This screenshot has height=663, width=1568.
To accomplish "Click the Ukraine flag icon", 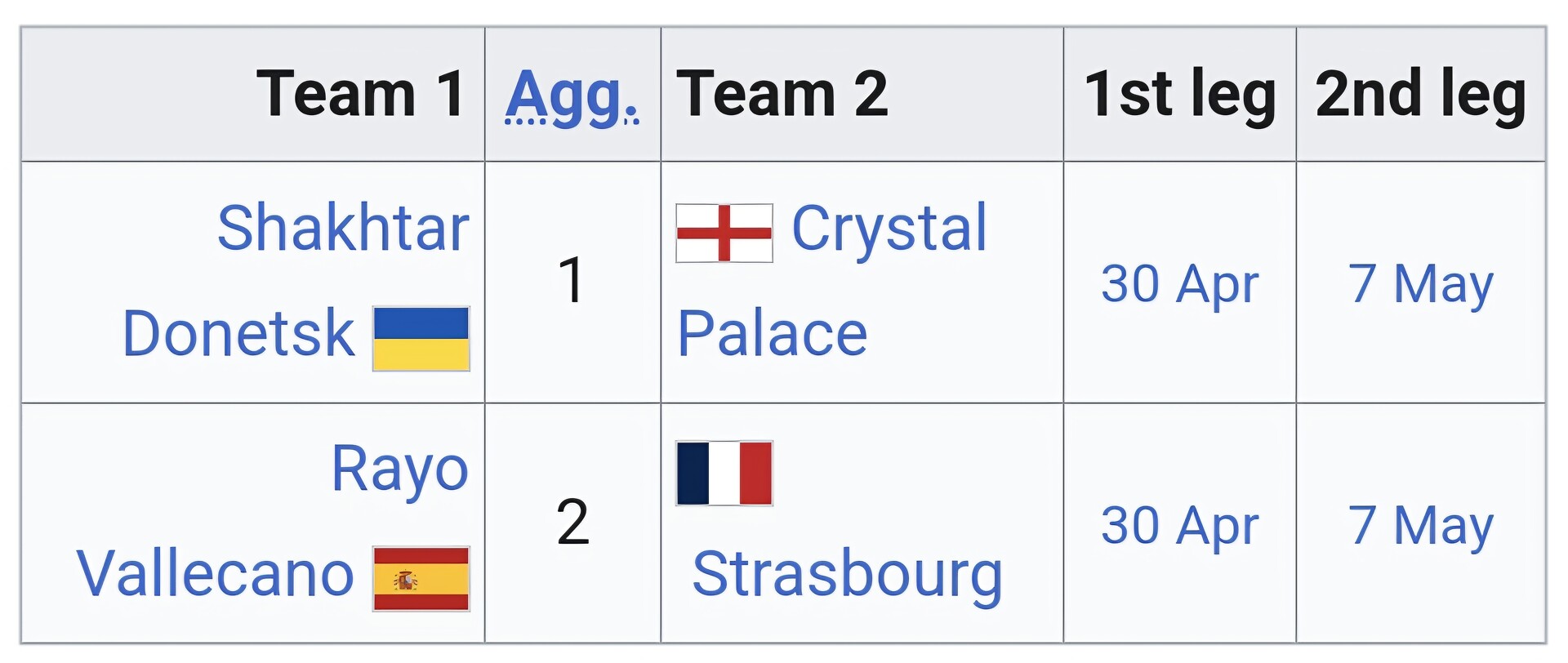I will (x=421, y=338).
